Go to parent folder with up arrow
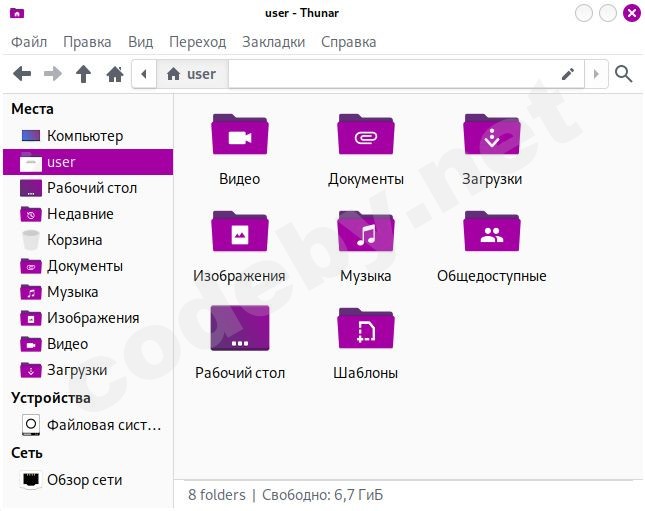This screenshot has width=645, height=511. tap(84, 74)
